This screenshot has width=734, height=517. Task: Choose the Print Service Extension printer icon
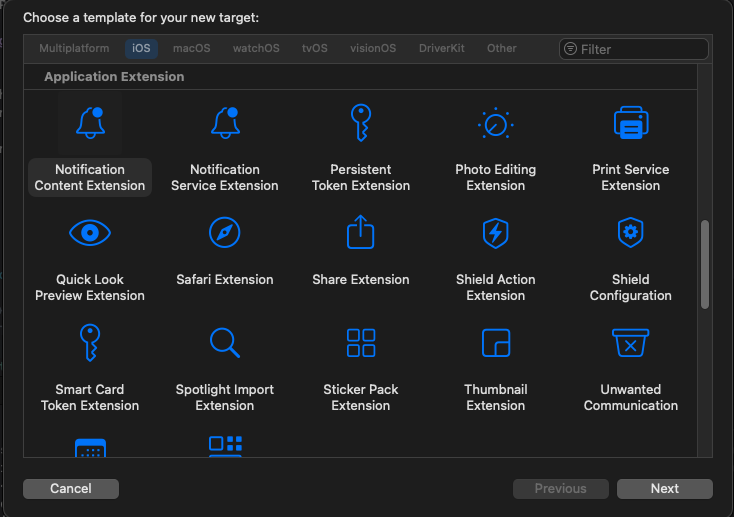[x=631, y=123]
